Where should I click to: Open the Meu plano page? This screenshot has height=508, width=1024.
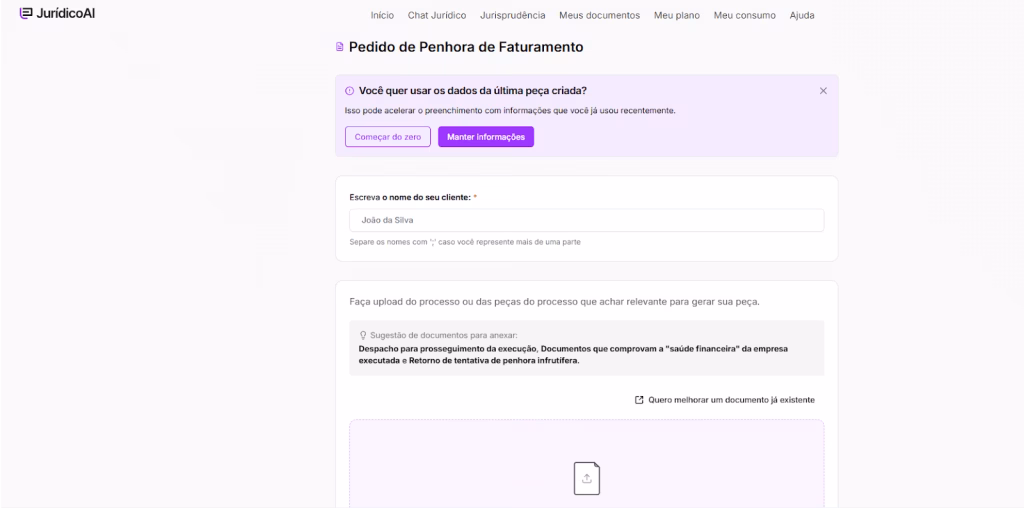(x=677, y=15)
